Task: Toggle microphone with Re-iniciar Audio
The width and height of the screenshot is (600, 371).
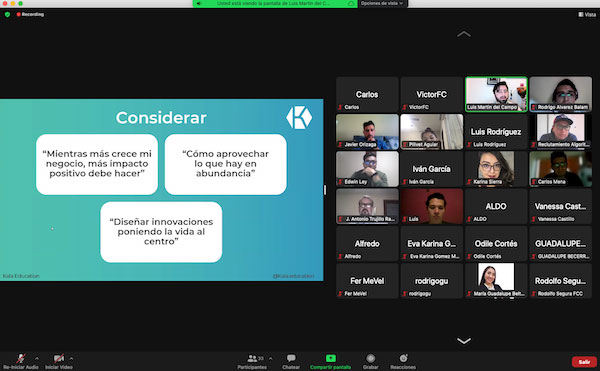Action: pyautogui.click(x=21, y=361)
